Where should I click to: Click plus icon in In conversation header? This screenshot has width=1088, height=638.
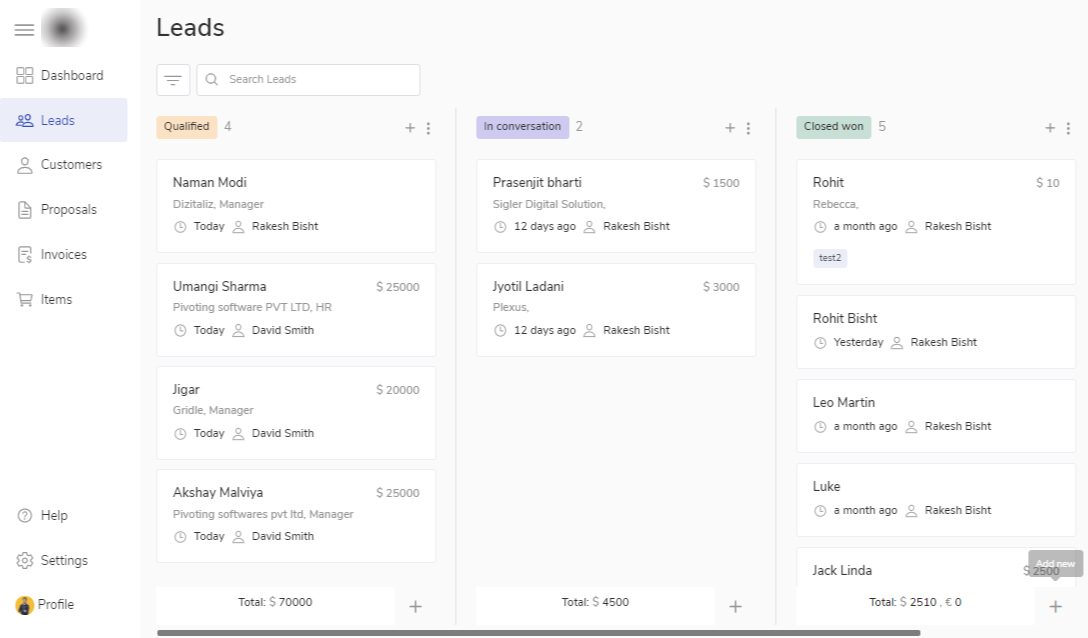729,128
